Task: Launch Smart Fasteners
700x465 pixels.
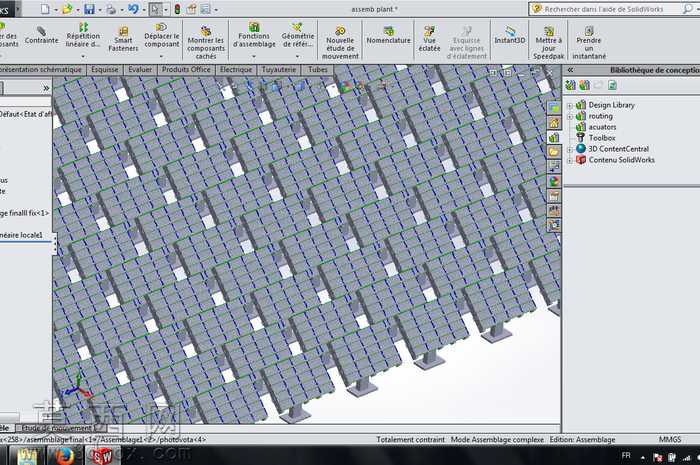Action: pos(123,38)
